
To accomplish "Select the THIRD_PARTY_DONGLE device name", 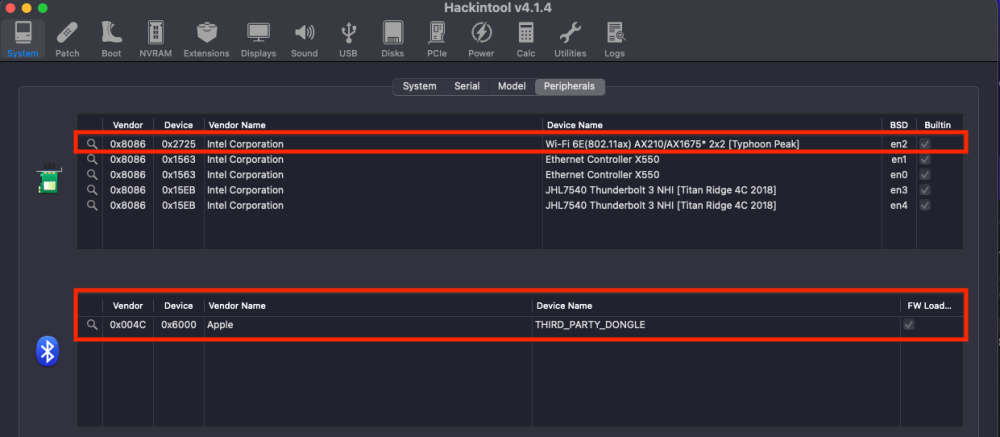I will pyautogui.click(x=591, y=325).
